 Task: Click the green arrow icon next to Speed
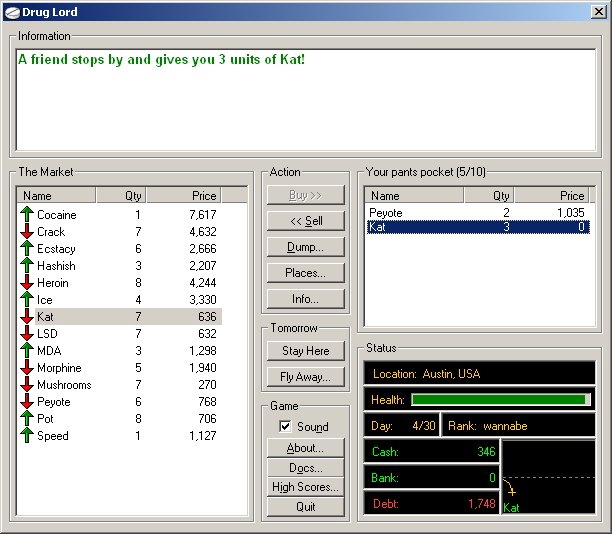click(x=26, y=436)
